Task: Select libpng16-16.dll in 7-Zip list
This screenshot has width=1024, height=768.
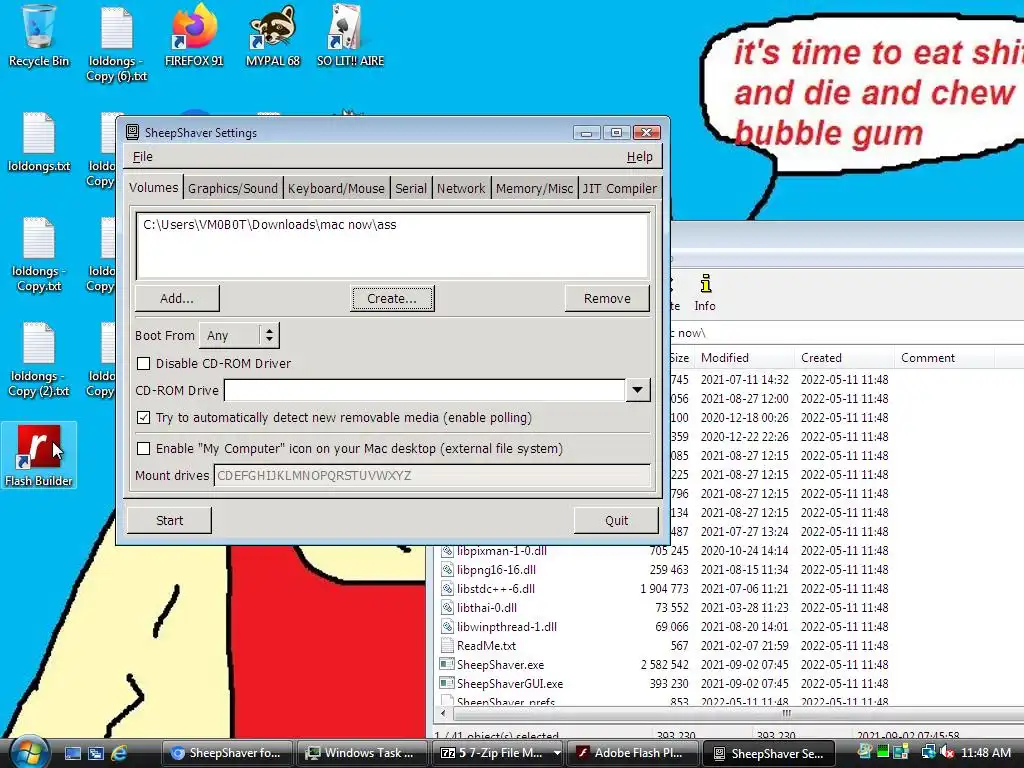Action: [x=496, y=569]
